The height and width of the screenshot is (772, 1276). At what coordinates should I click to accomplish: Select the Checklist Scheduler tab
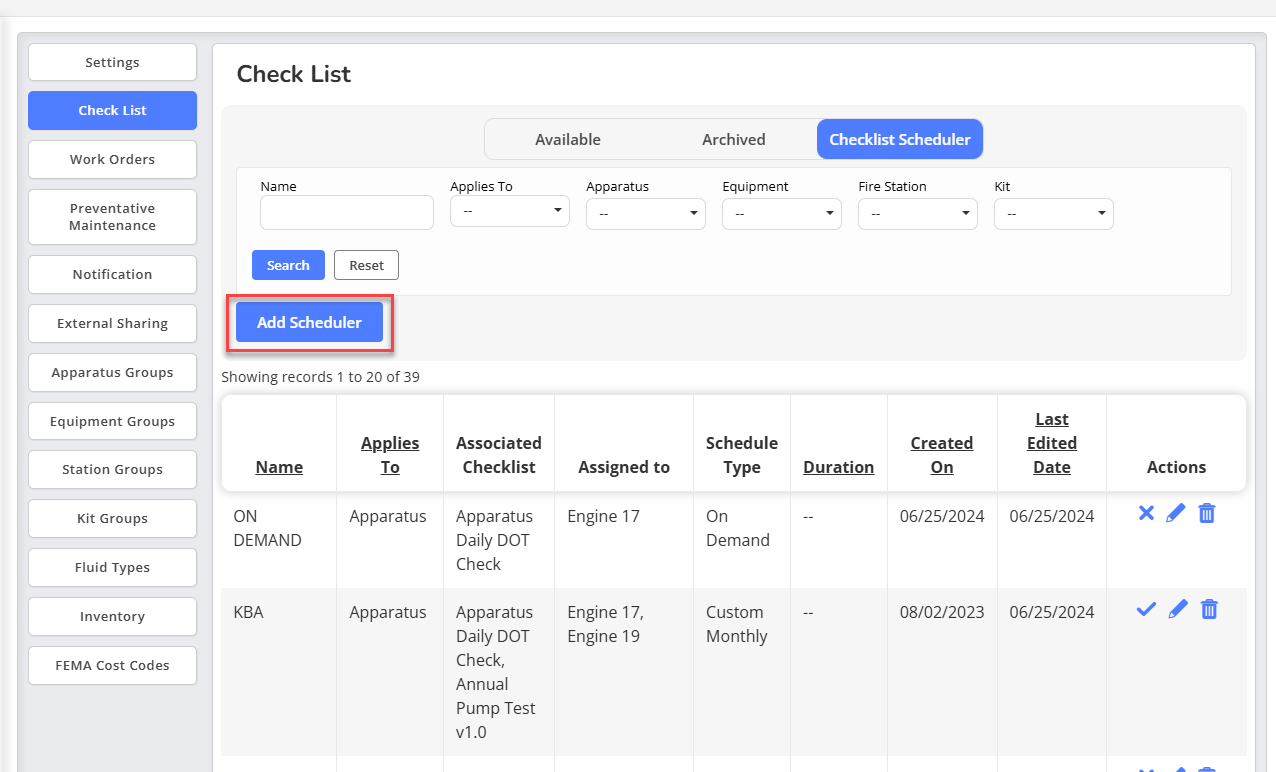coord(900,140)
